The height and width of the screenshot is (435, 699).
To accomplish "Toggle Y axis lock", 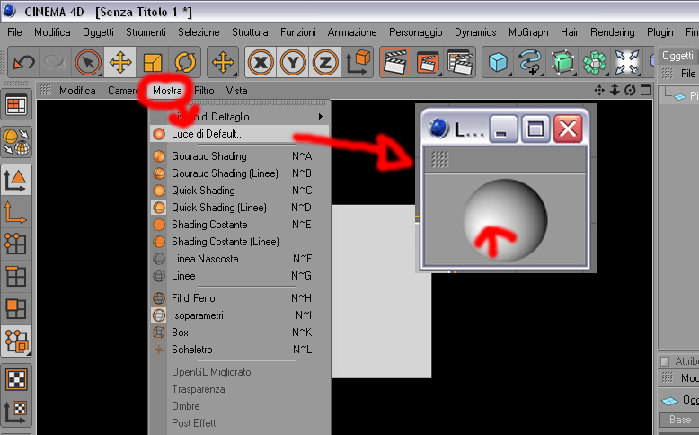I will 293,62.
